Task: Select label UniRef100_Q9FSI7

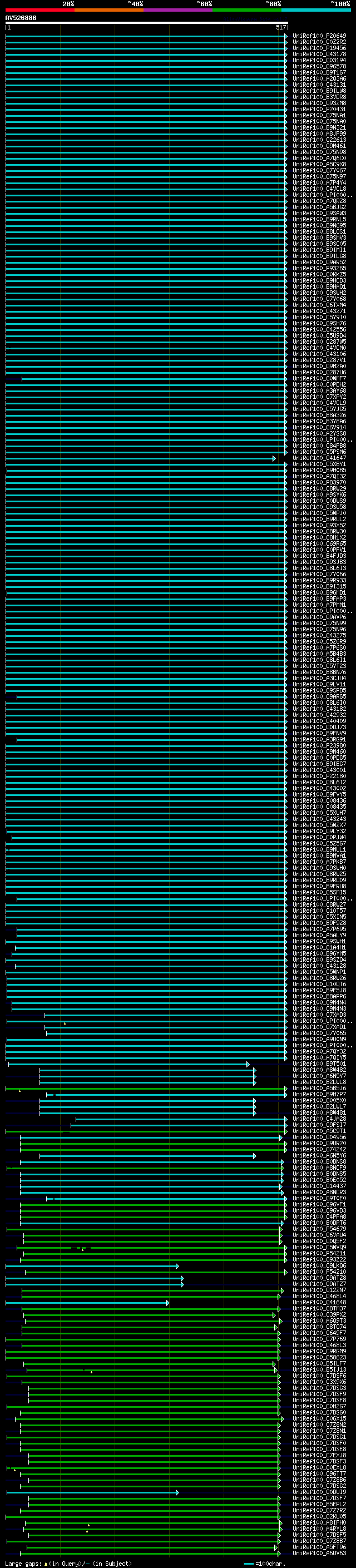Action: (319, 1125)
